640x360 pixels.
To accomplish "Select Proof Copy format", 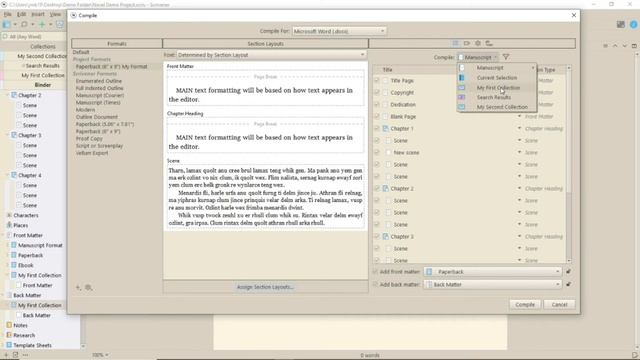I will (89, 139).
